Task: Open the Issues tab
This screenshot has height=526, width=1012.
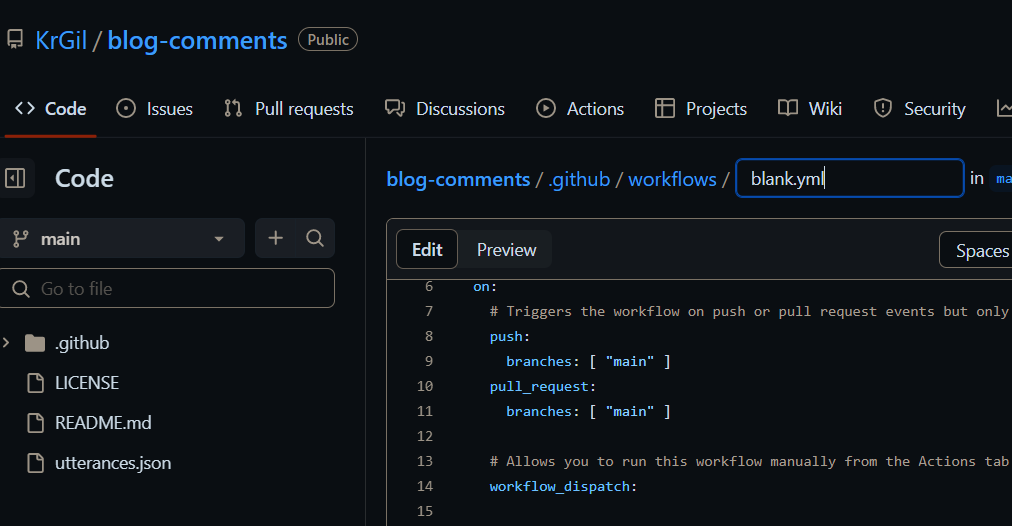Action: (x=154, y=108)
